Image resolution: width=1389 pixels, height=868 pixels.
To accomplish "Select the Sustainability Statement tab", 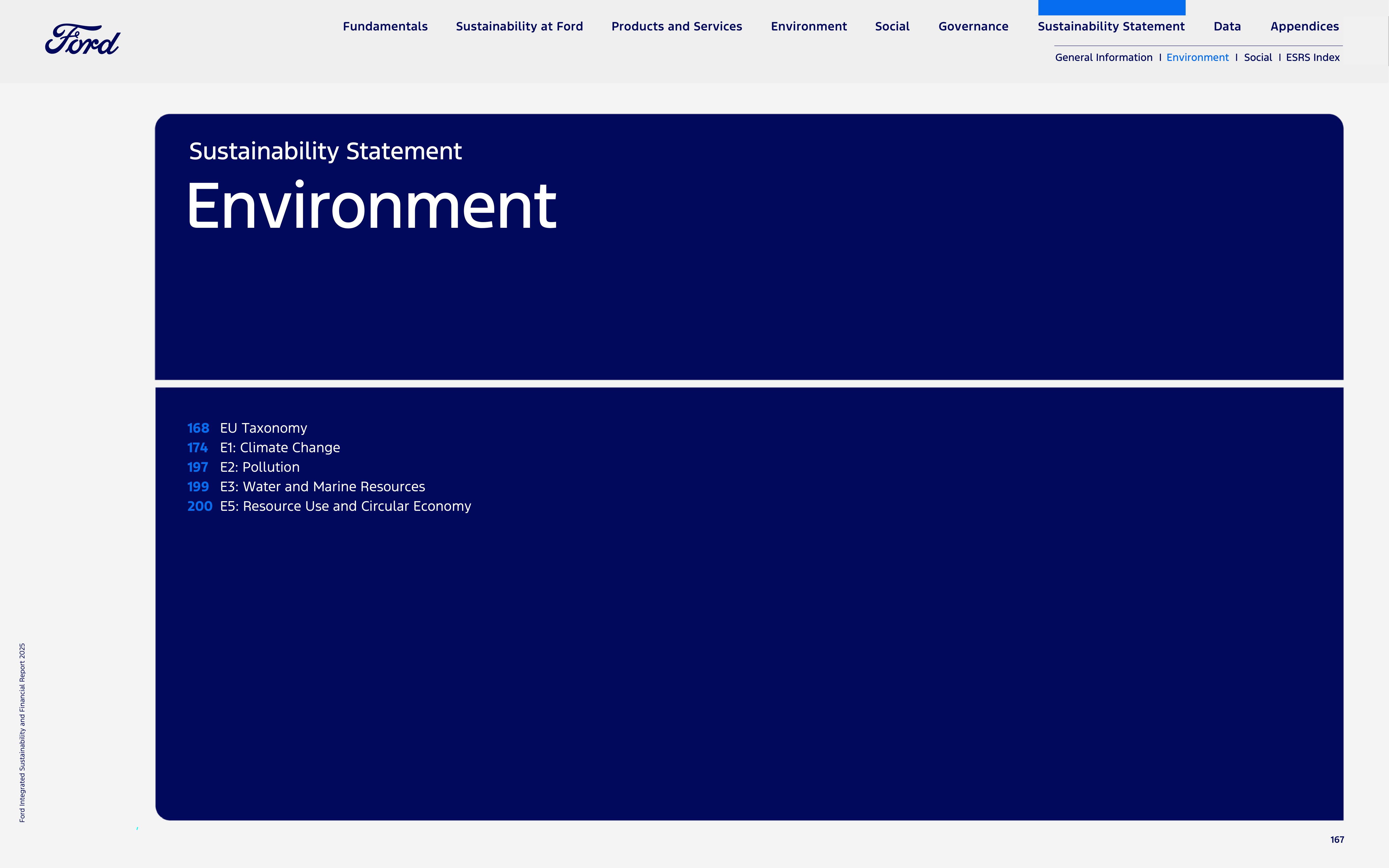I will [1111, 26].
